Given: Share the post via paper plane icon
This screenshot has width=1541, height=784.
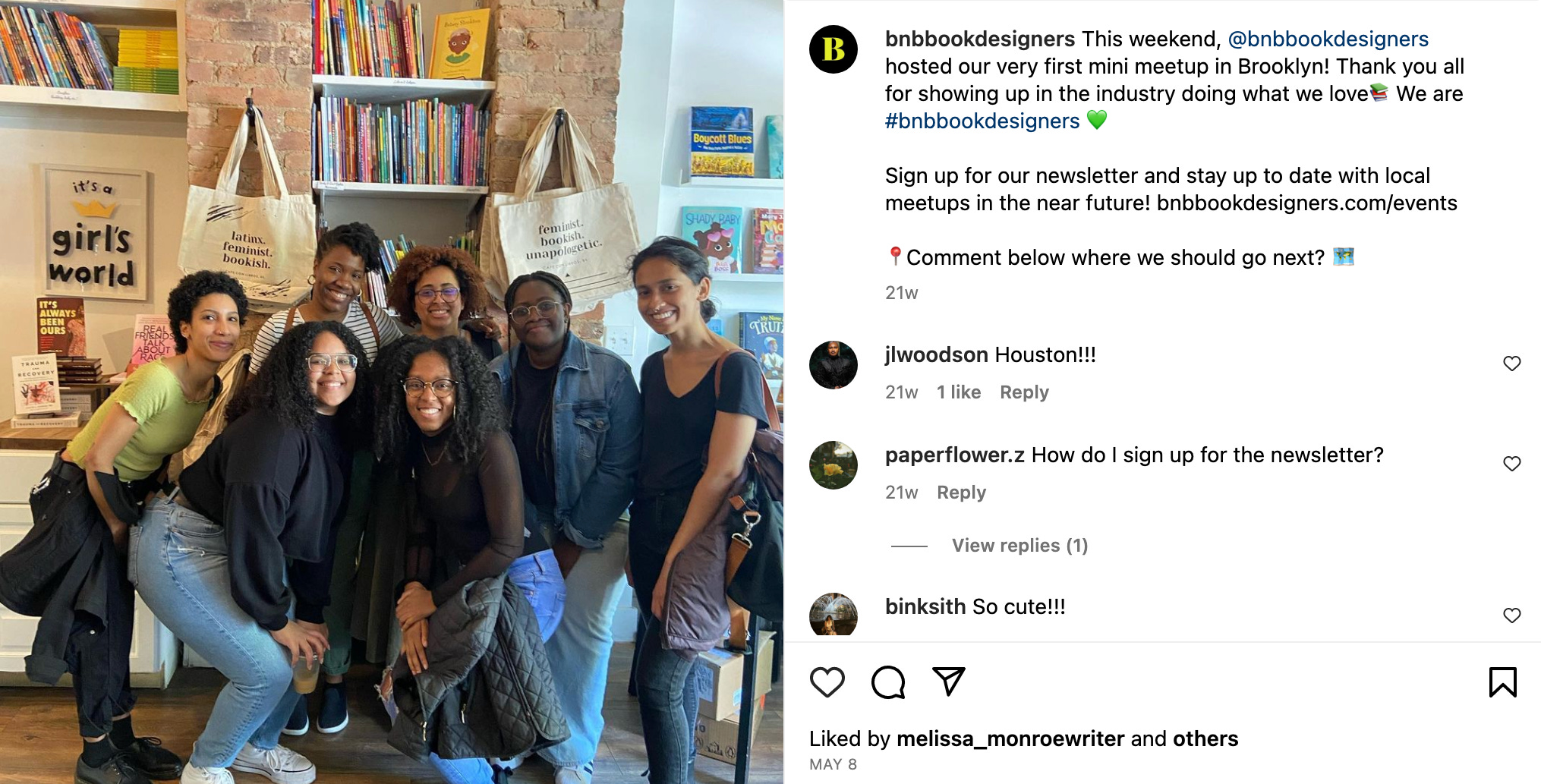Looking at the screenshot, I should tap(949, 681).
